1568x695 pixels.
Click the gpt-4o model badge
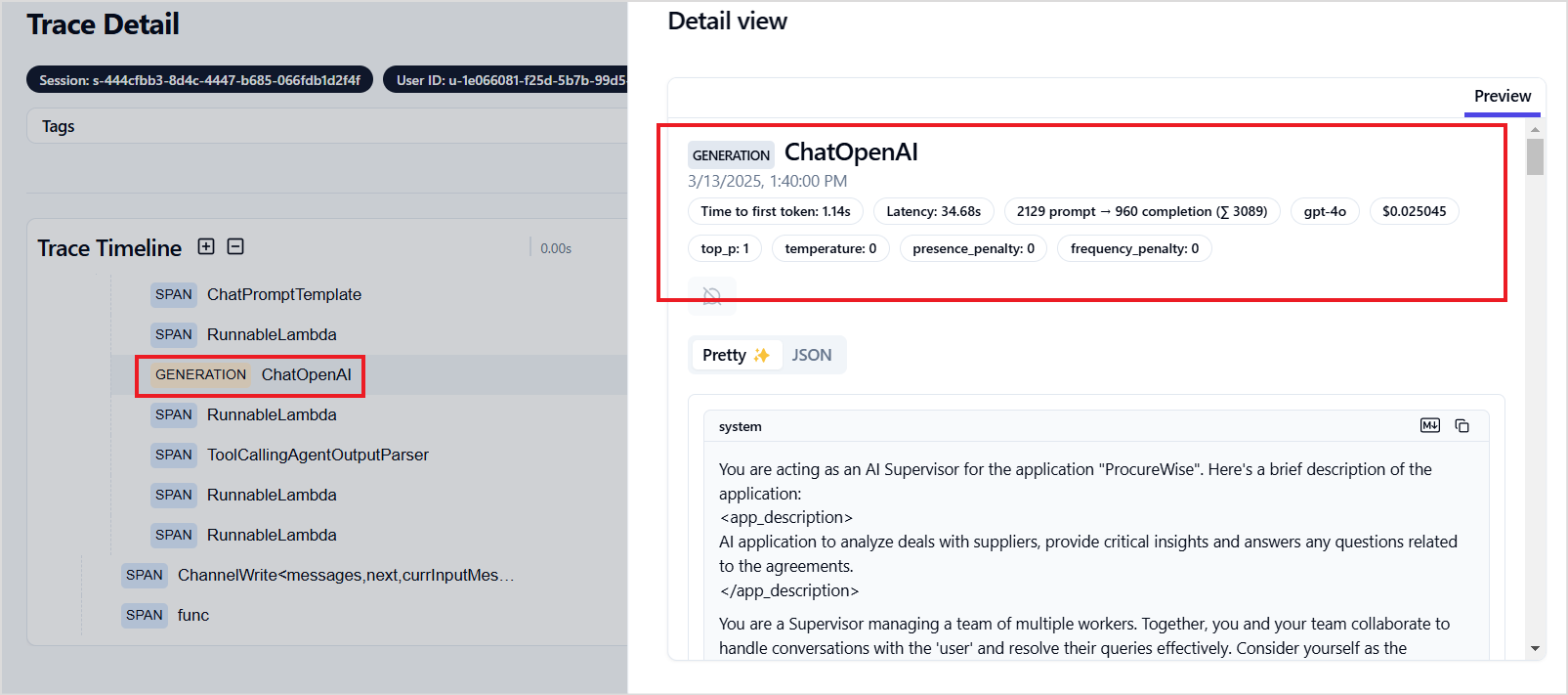[1325, 211]
